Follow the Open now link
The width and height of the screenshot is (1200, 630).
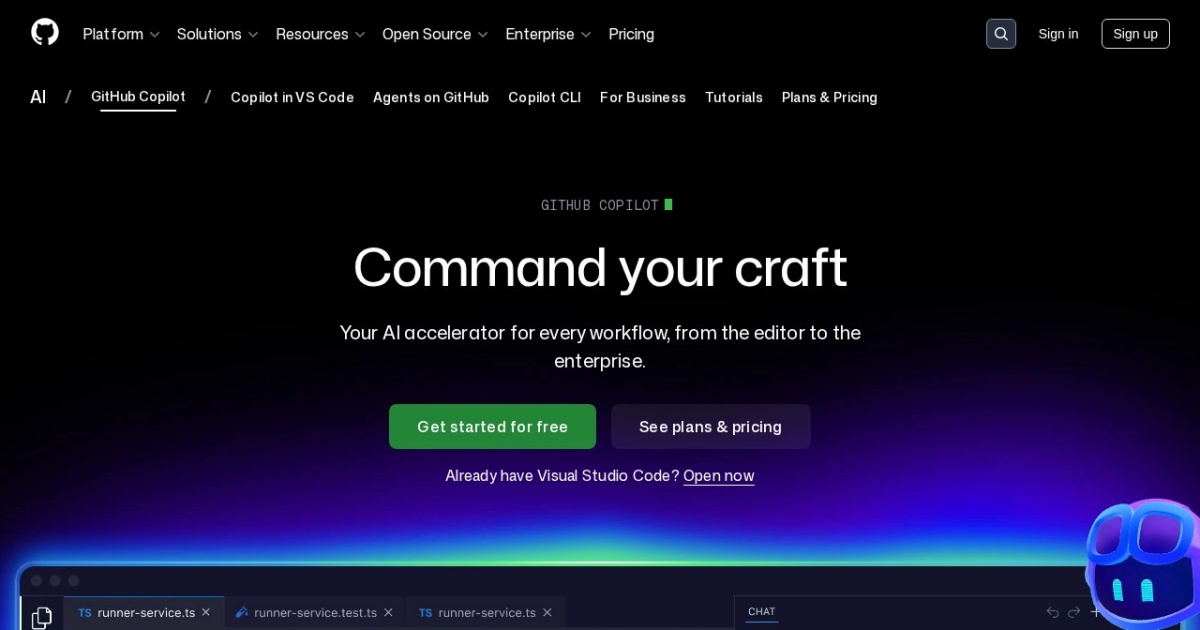click(x=718, y=475)
